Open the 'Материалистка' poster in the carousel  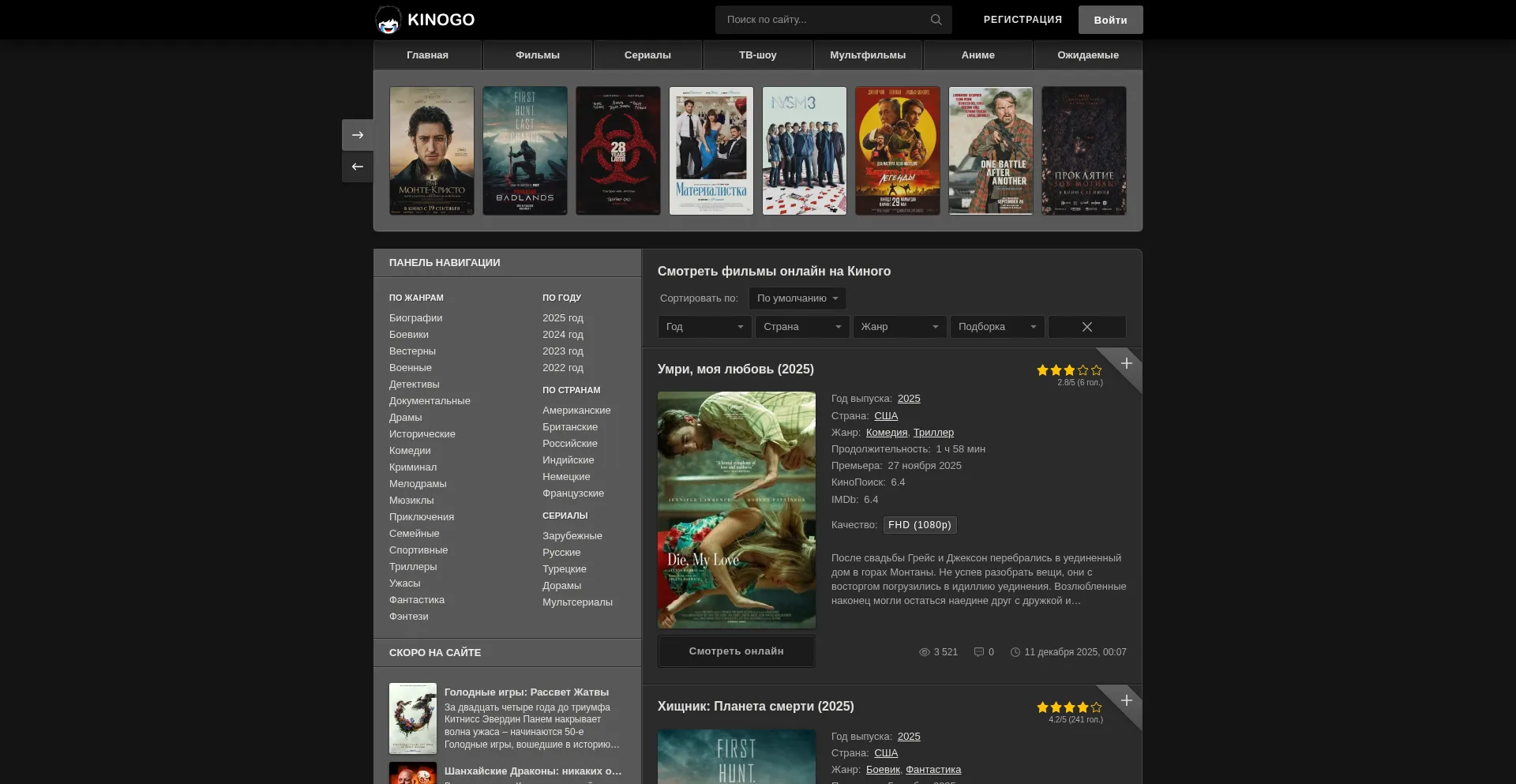click(711, 151)
